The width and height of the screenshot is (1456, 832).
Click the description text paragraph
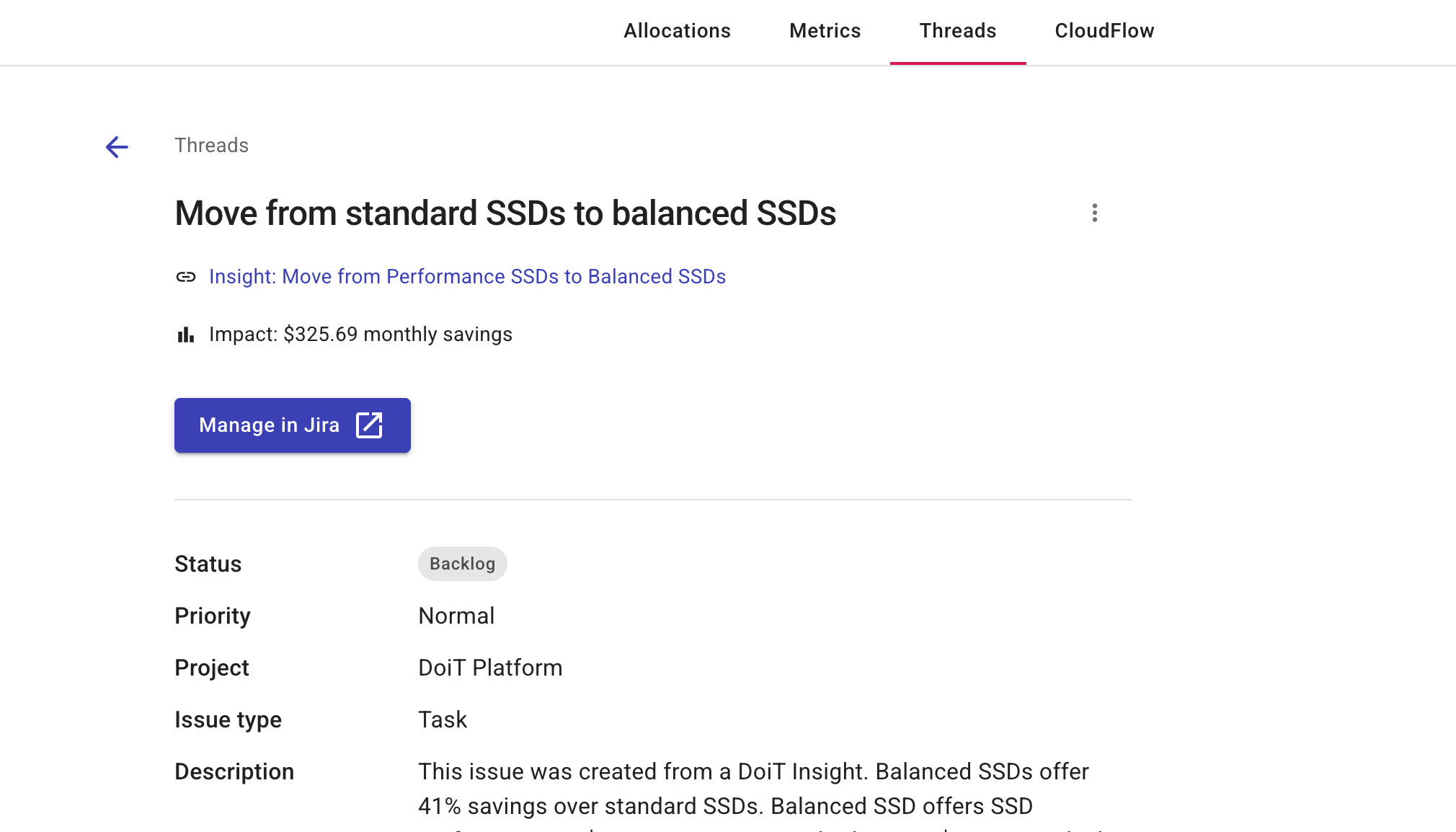pyautogui.click(x=753, y=789)
